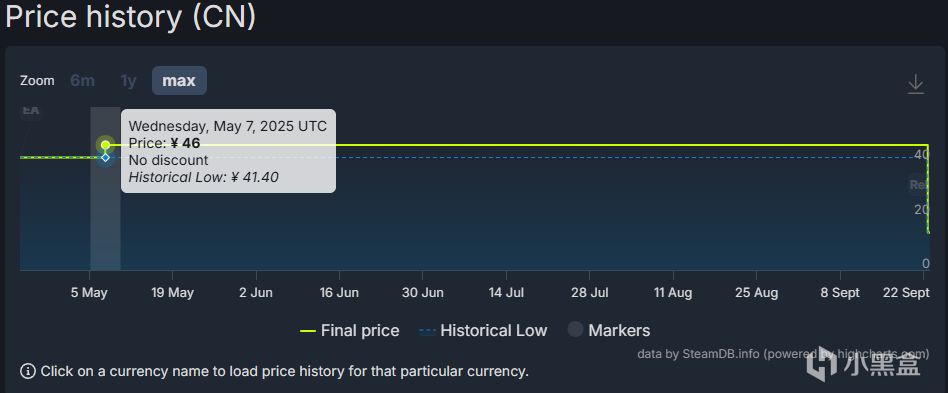Click the yellow Final price legend line

(308, 331)
